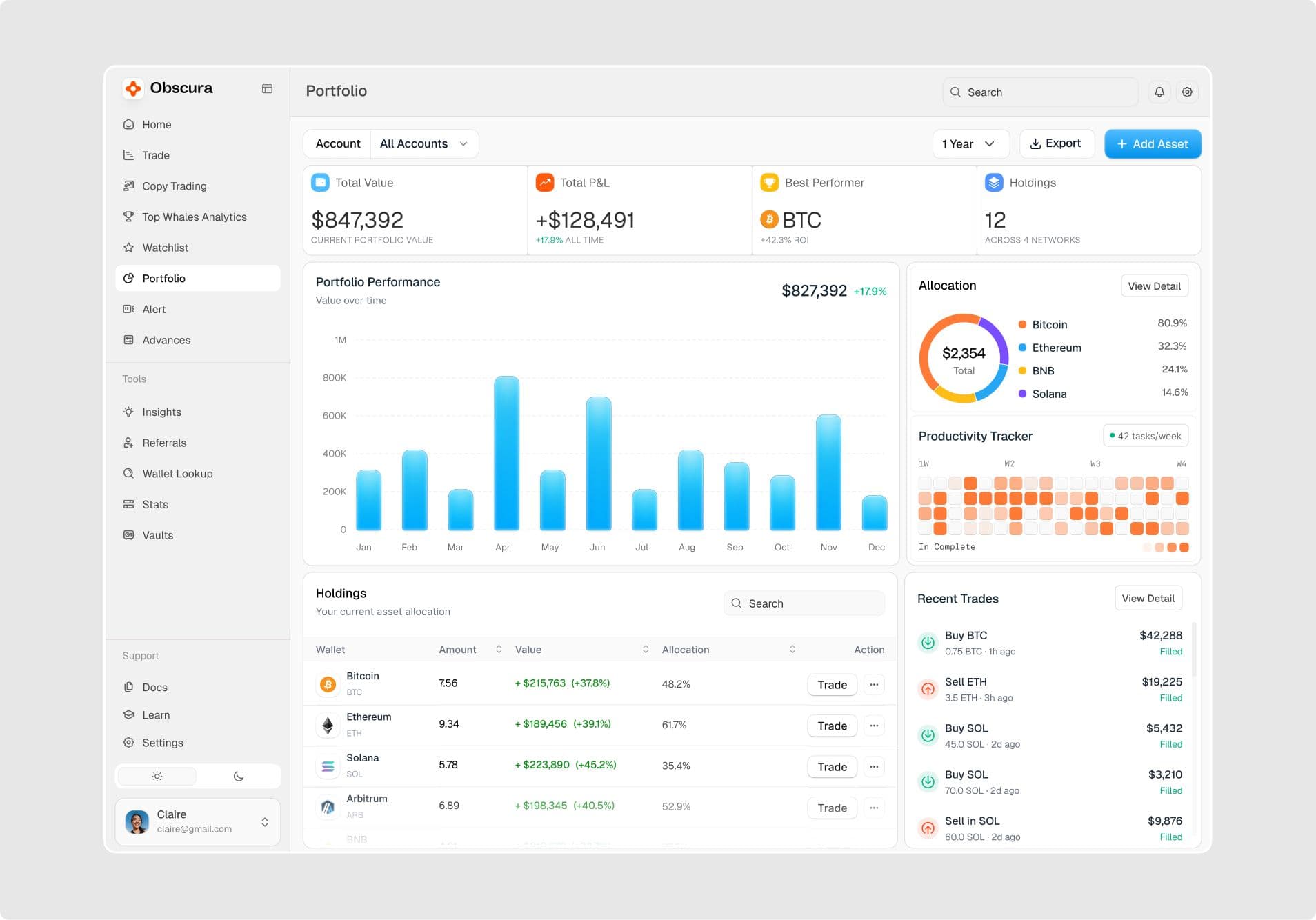The height and width of the screenshot is (920, 1316).
Task: Click the Solana icon in holdings table
Action: (x=328, y=766)
